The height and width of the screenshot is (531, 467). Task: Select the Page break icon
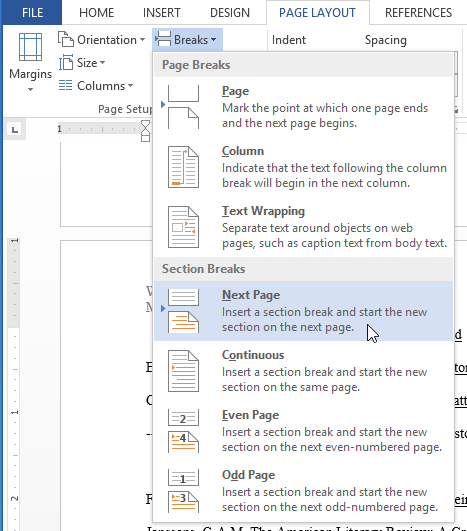[x=183, y=107]
